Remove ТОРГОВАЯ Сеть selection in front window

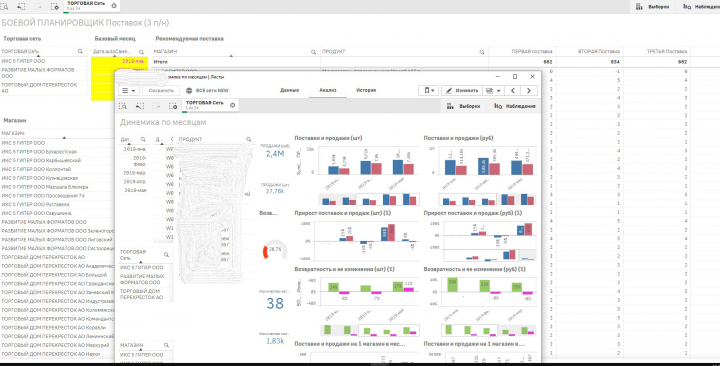(x=232, y=105)
